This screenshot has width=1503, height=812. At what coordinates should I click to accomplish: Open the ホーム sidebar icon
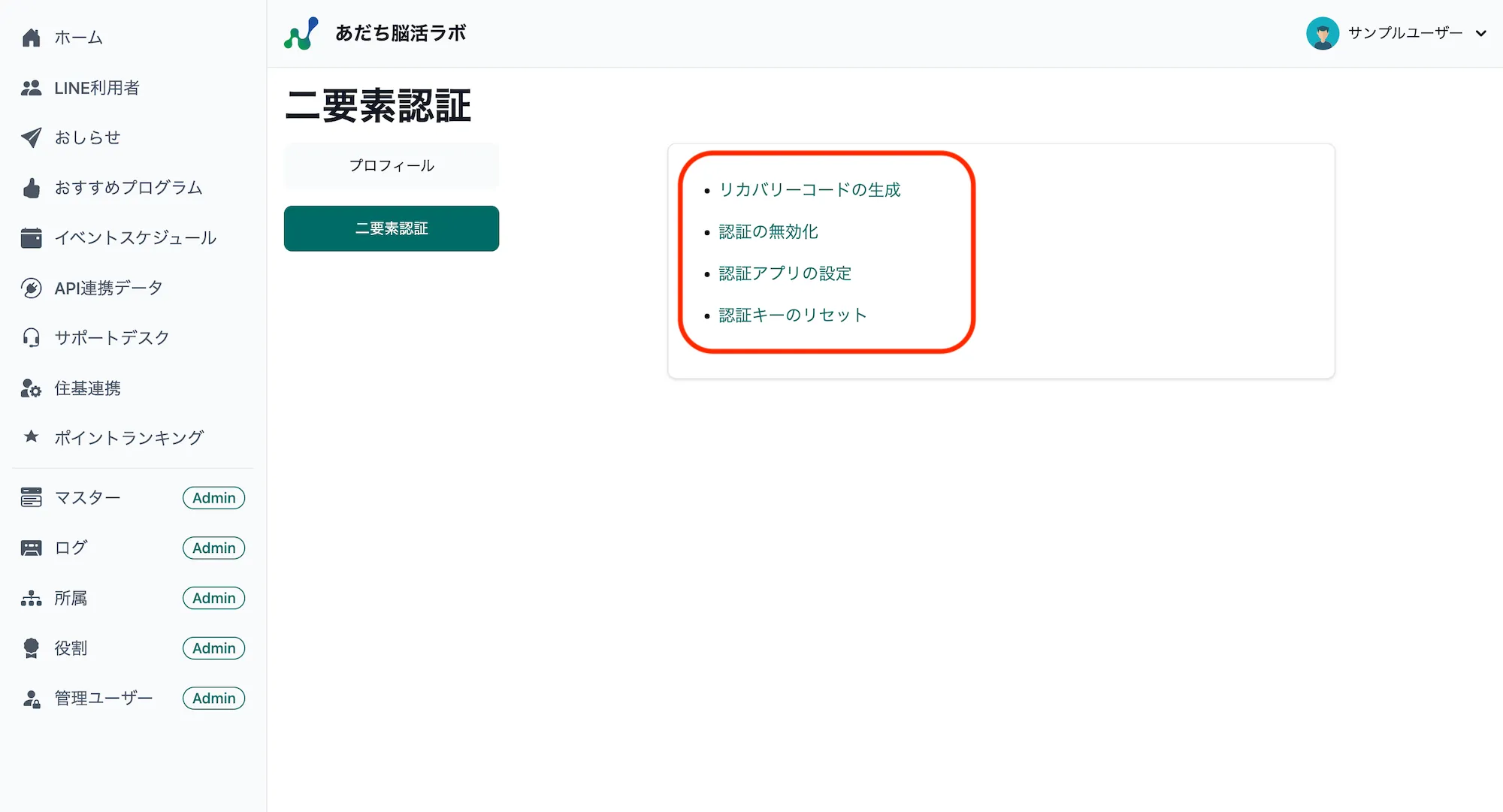tap(31, 37)
